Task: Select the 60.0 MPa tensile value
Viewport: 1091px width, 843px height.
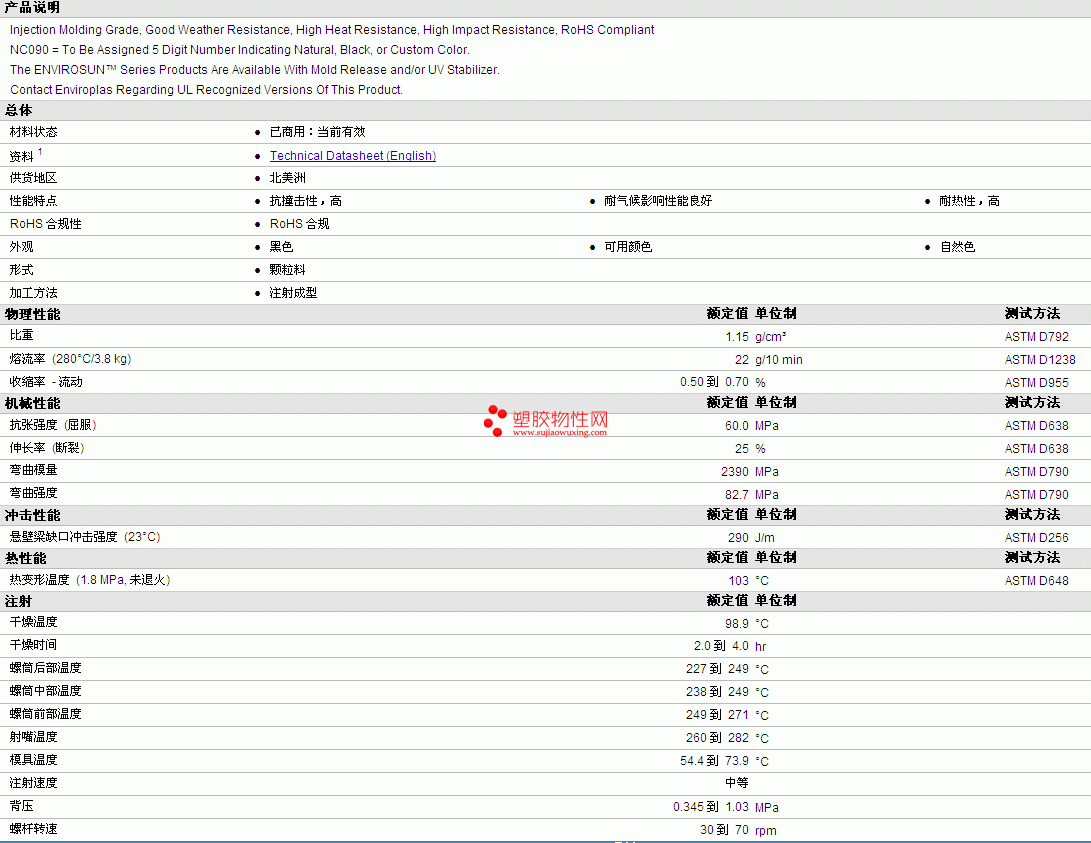Action: (751, 426)
